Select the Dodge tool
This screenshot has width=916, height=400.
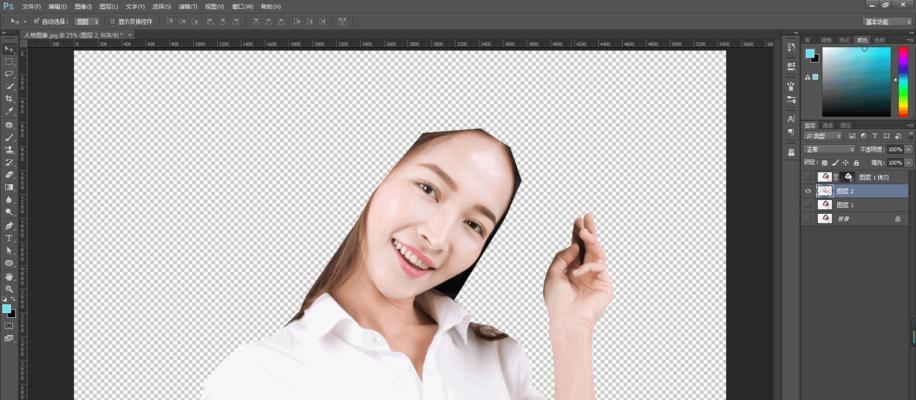[9, 212]
